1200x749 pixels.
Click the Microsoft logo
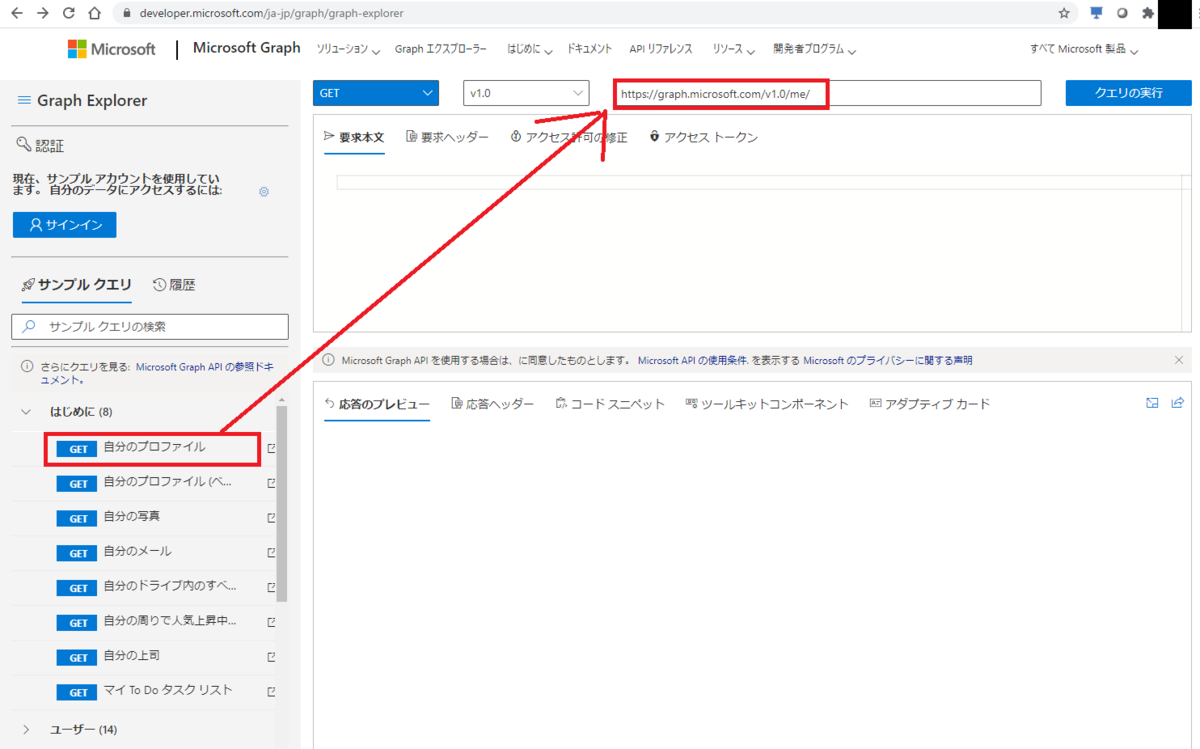coord(110,48)
